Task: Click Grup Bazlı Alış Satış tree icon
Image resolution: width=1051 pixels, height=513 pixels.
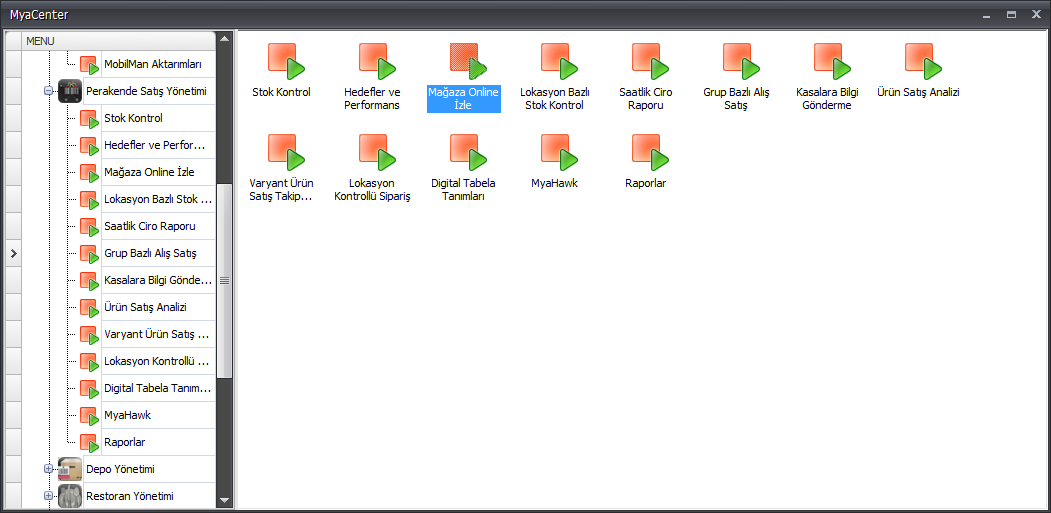Action: (x=90, y=253)
